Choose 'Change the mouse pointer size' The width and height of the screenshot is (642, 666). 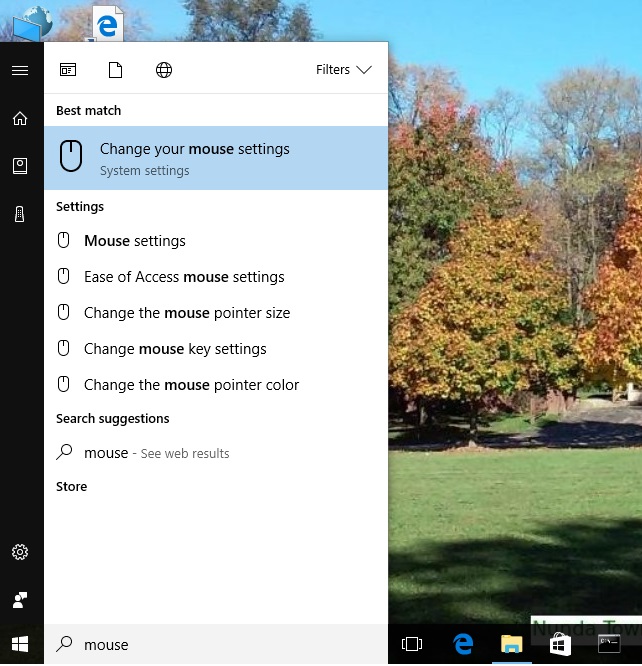[x=187, y=313]
